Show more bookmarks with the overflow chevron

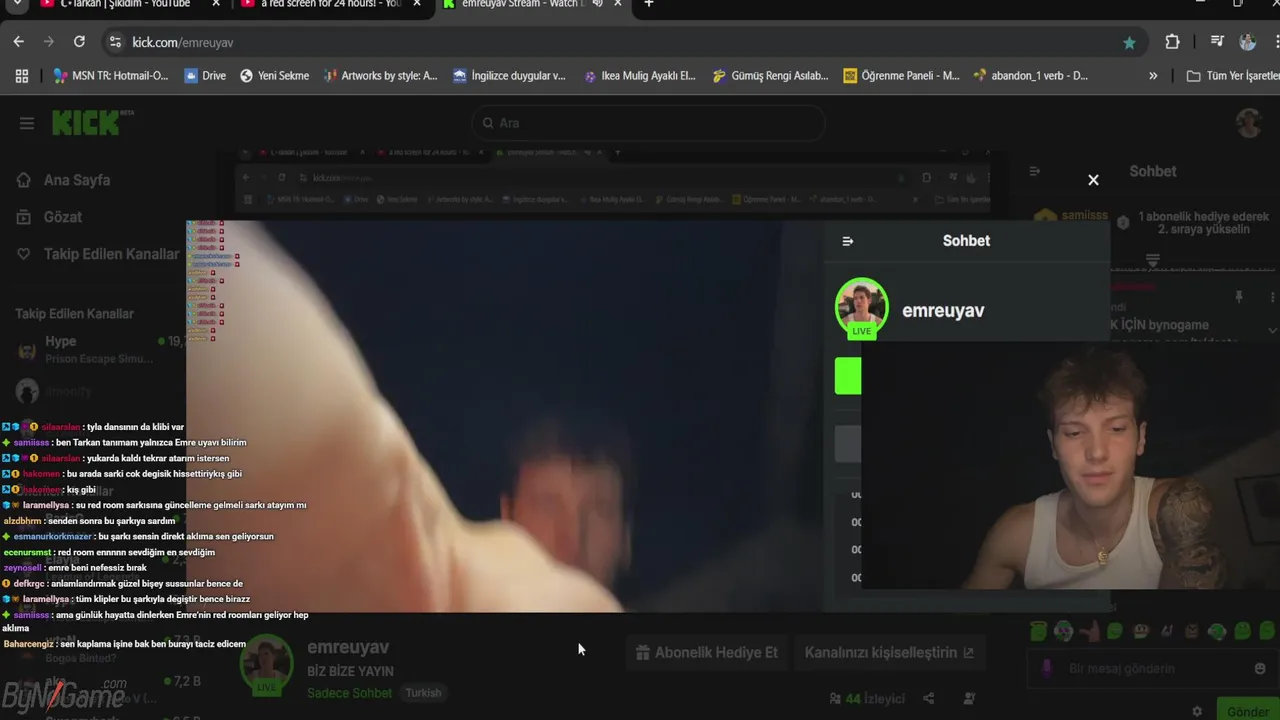(1153, 75)
